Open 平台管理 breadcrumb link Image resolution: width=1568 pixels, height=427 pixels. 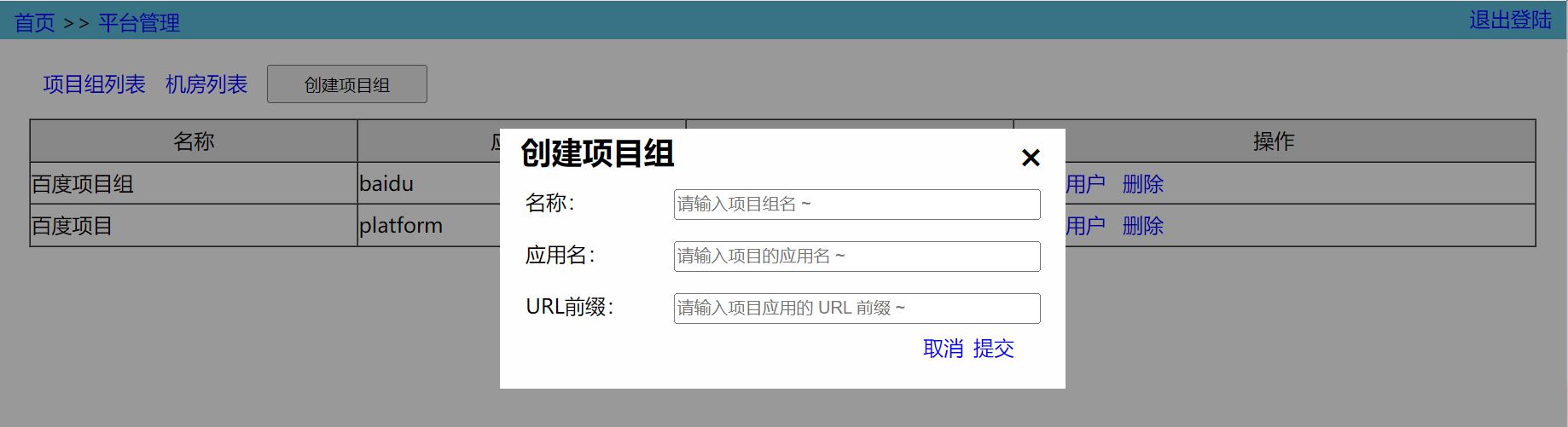tap(139, 23)
